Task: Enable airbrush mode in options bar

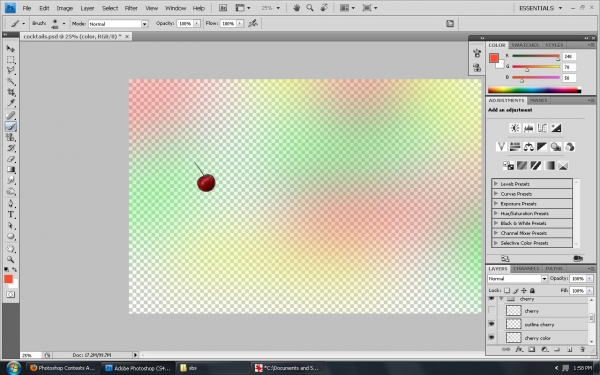Action: click(x=253, y=24)
